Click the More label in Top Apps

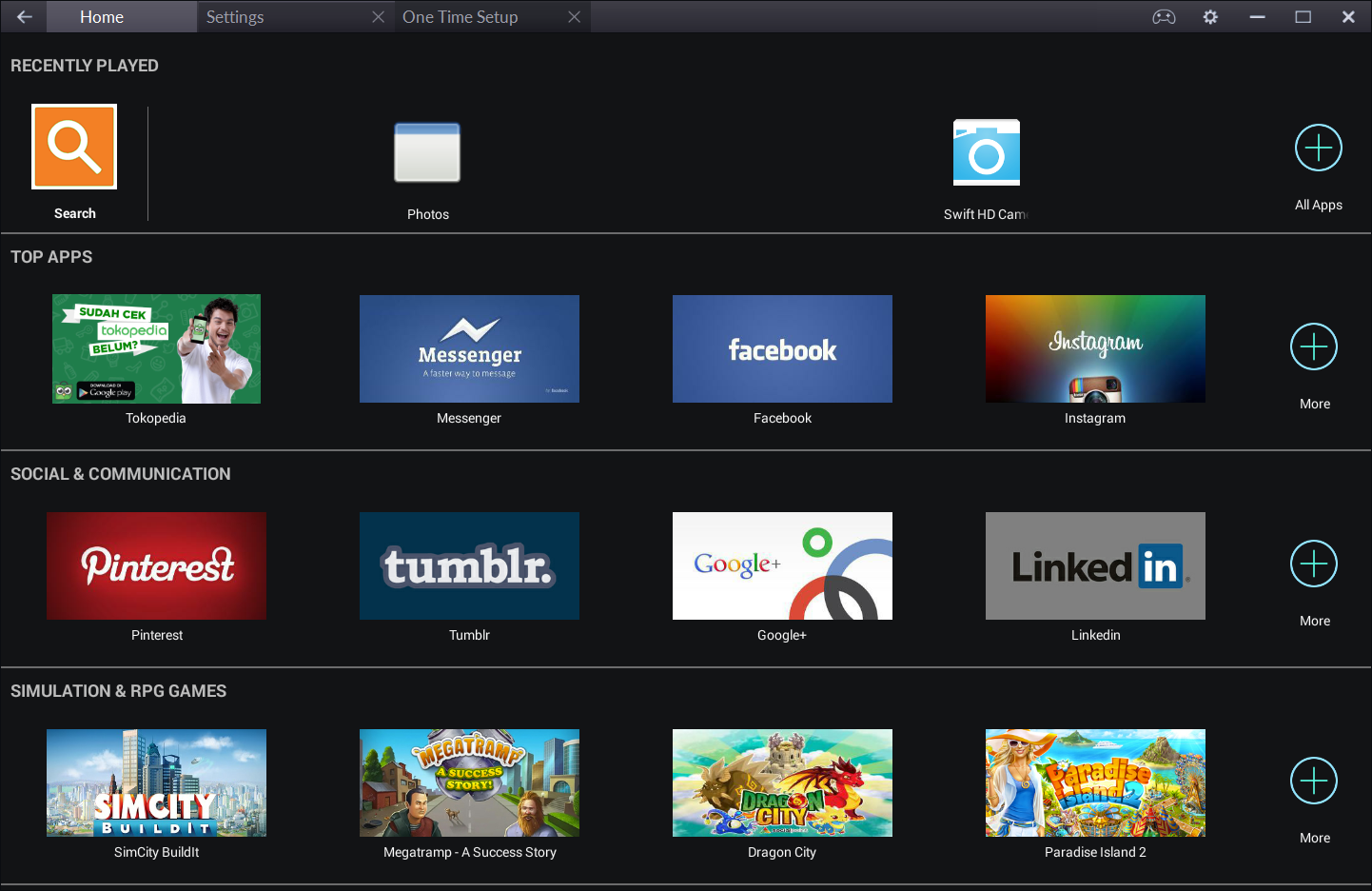coord(1315,404)
